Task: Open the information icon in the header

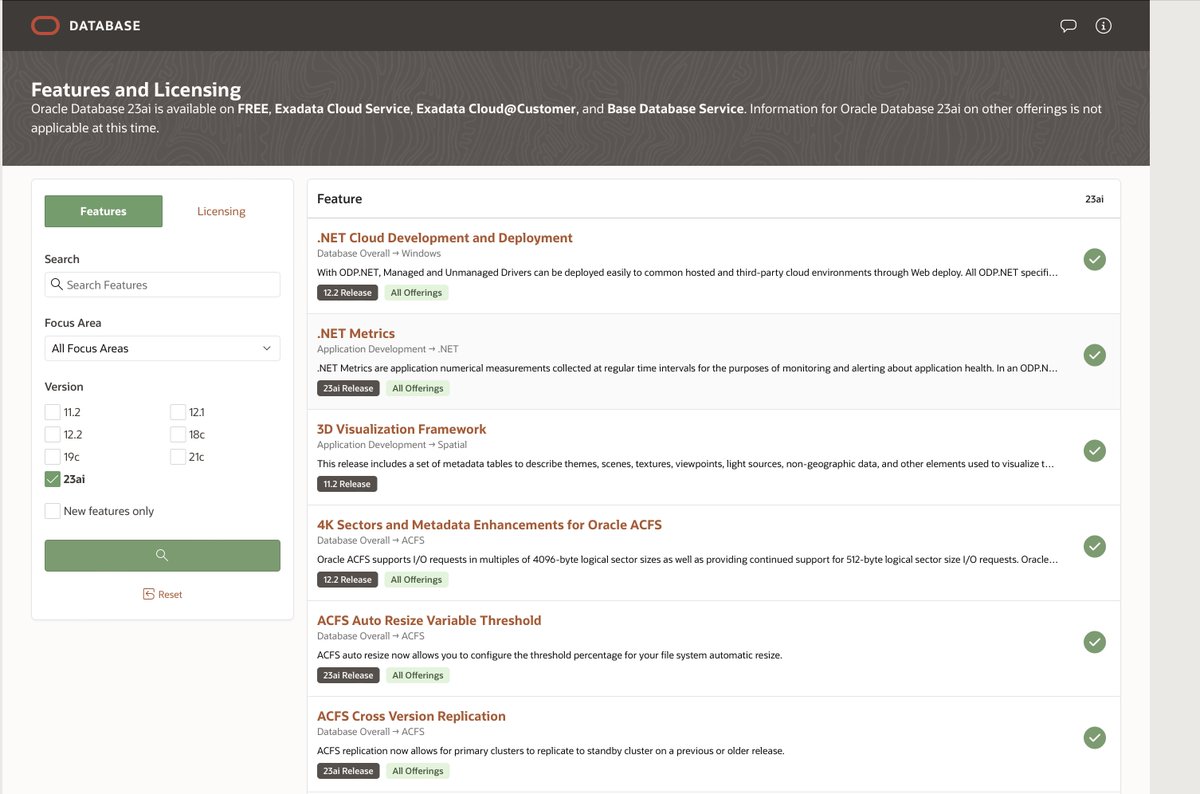Action: [x=1104, y=26]
